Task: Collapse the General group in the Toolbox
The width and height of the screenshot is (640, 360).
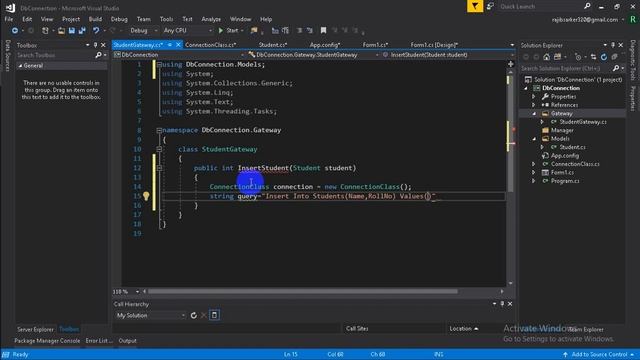Action: pyautogui.click(x=20, y=66)
